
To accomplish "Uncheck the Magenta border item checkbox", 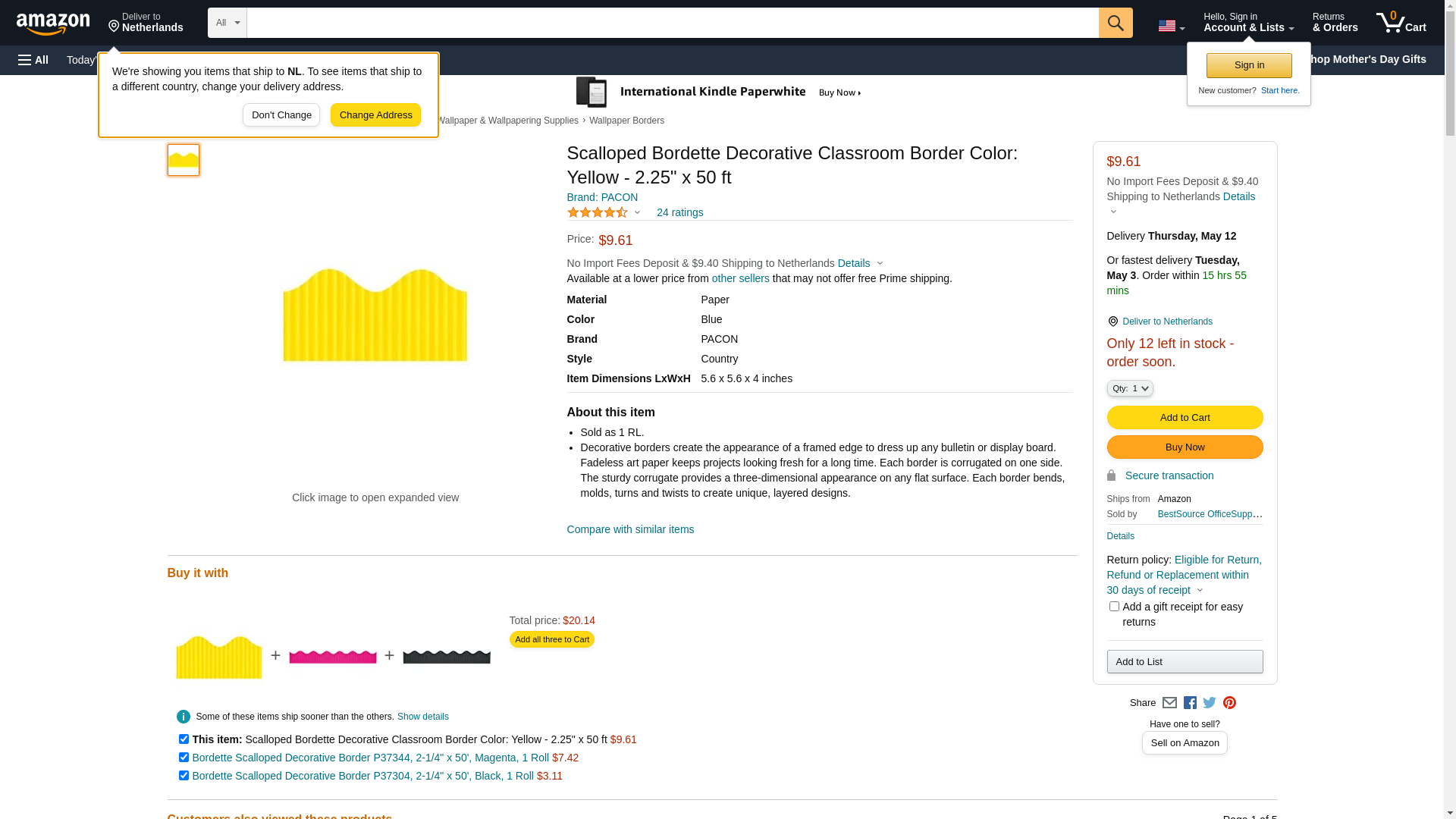I will point(184,757).
